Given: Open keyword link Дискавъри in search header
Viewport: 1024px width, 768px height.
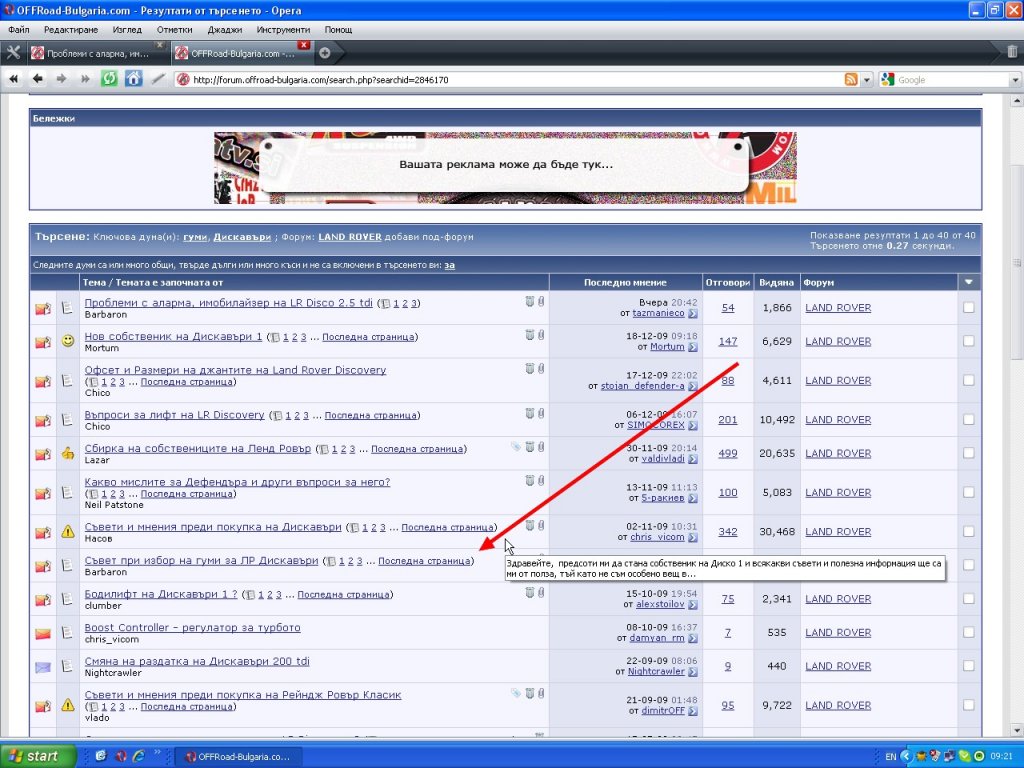Looking at the screenshot, I should click(x=242, y=237).
